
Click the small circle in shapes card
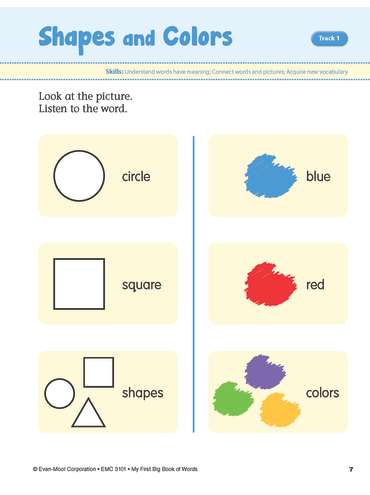click(60, 393)
